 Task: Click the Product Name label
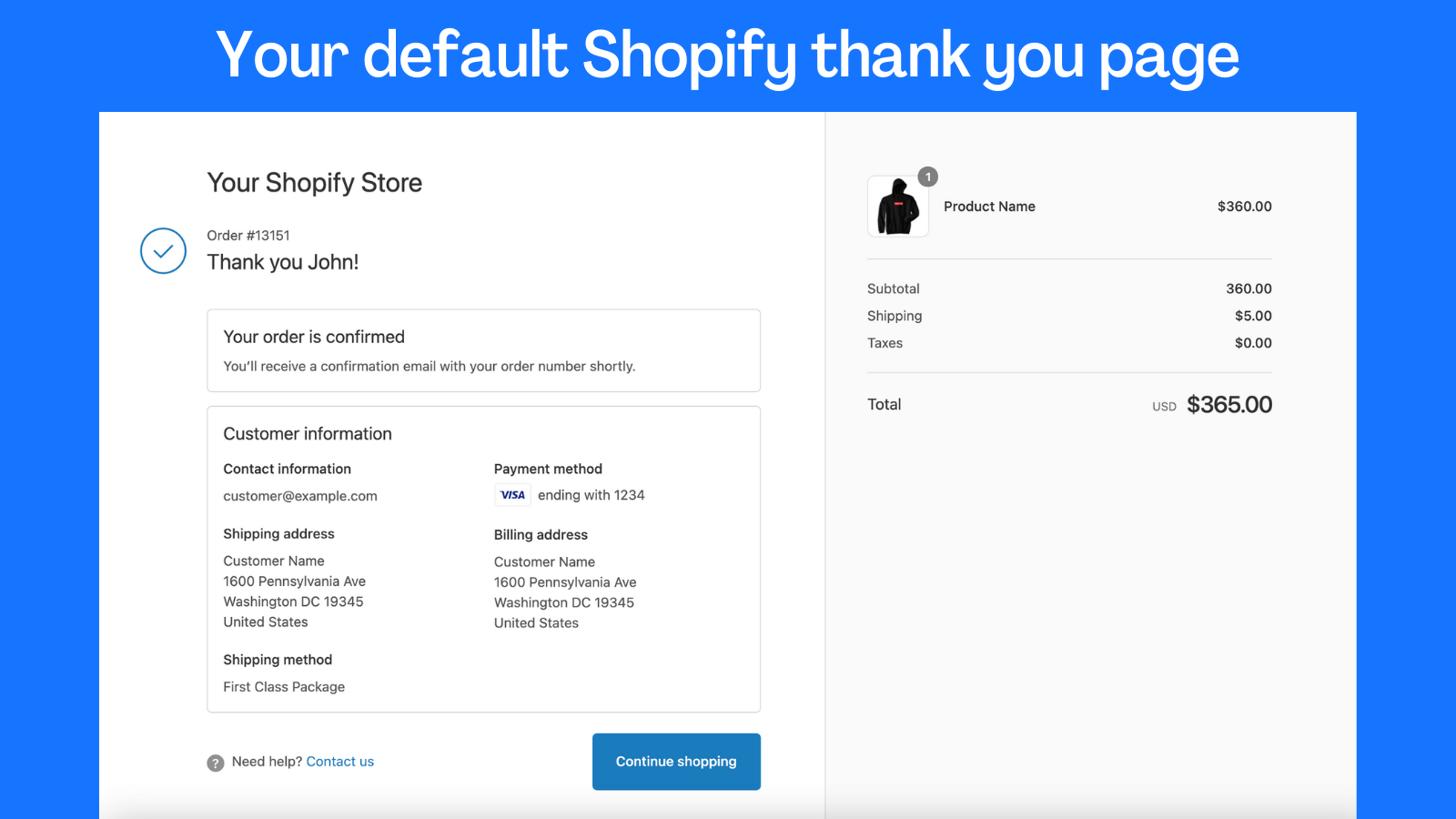[x=989, y=207]
